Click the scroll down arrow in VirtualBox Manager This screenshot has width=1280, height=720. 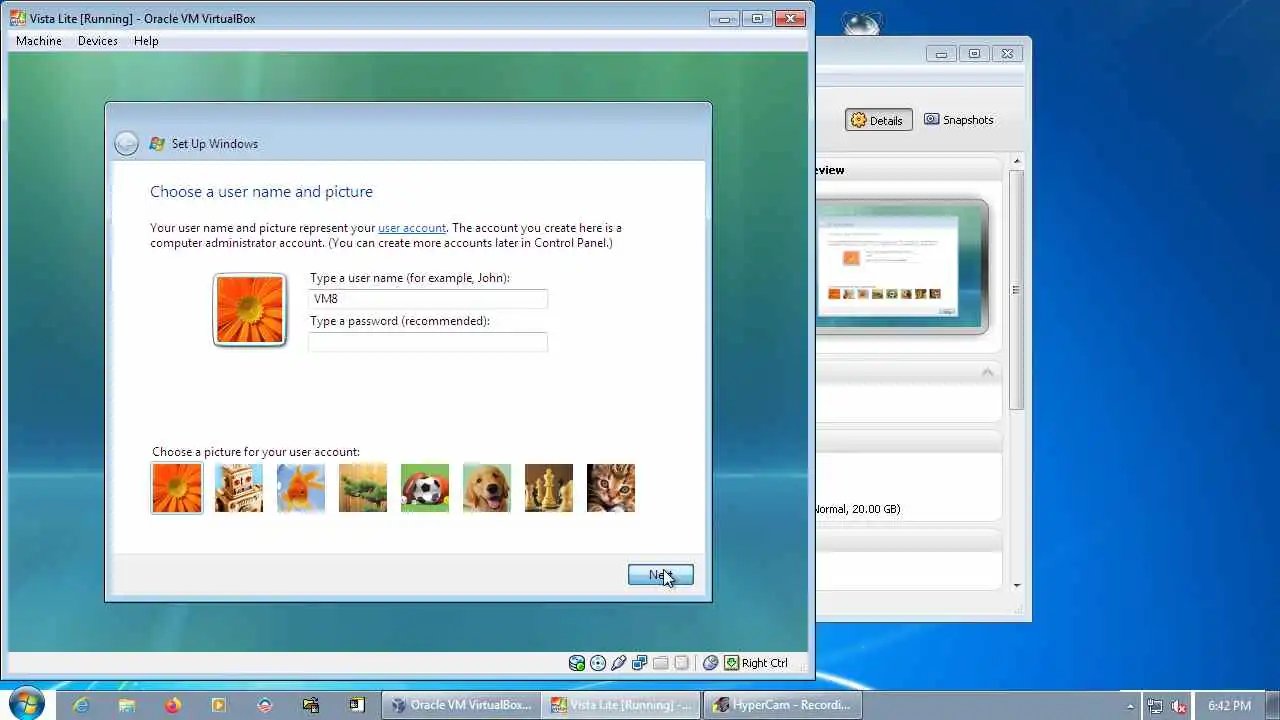pos(1017,585)
